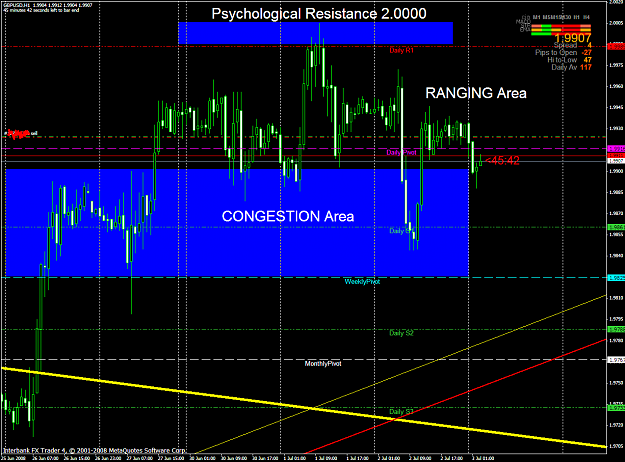Click the 'Daily S3' label
The height and width of the screenshot is (462, 625).
point(401,411)
